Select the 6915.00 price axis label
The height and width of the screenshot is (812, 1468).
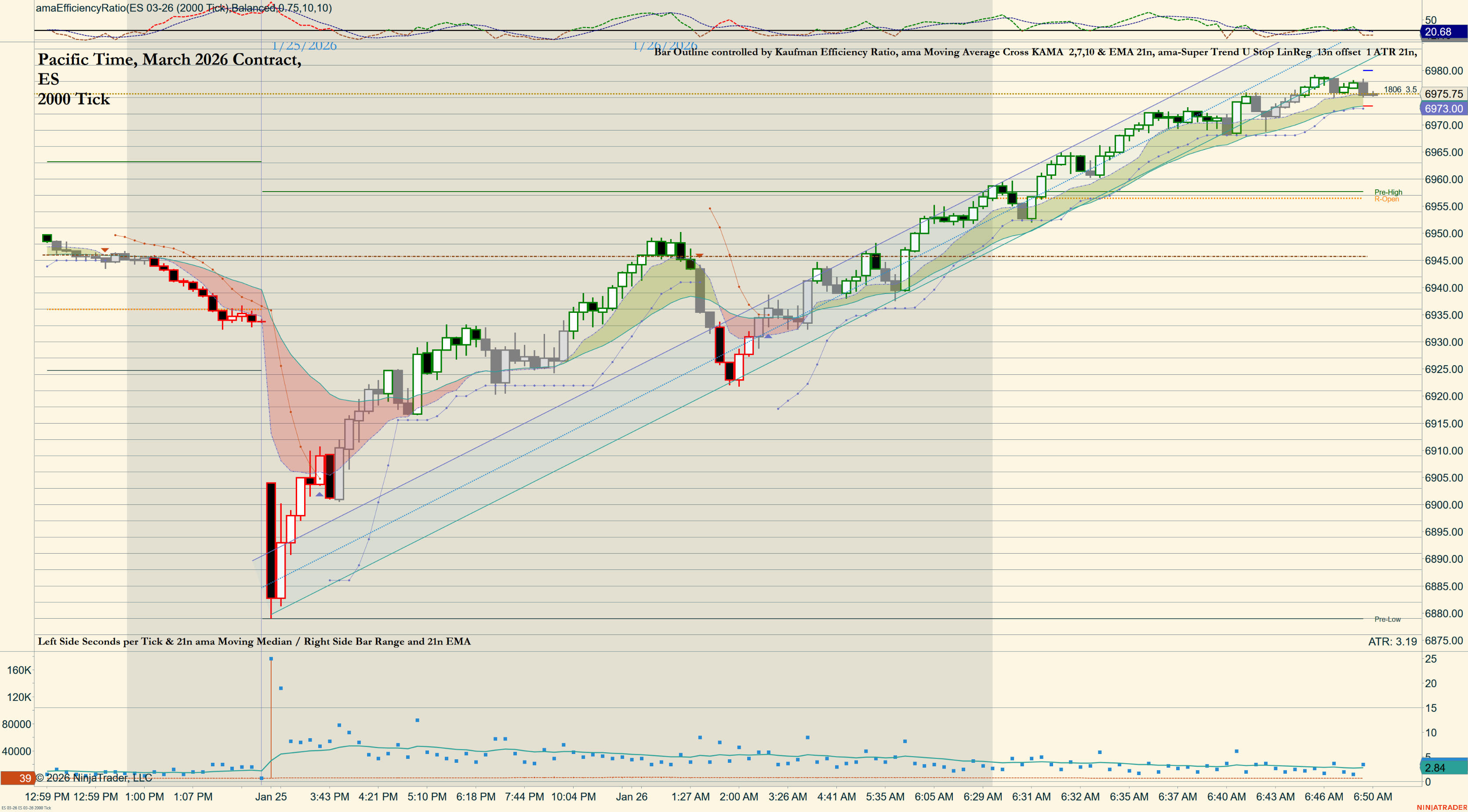pos(1443,424)
